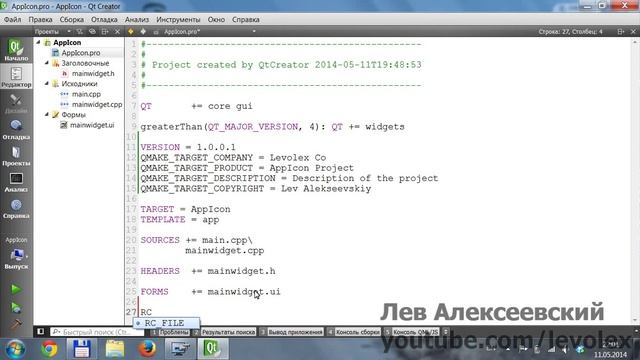Show the Результаты поиска pane
This screenshot has width=640, height=360.
tap(224, 332)
